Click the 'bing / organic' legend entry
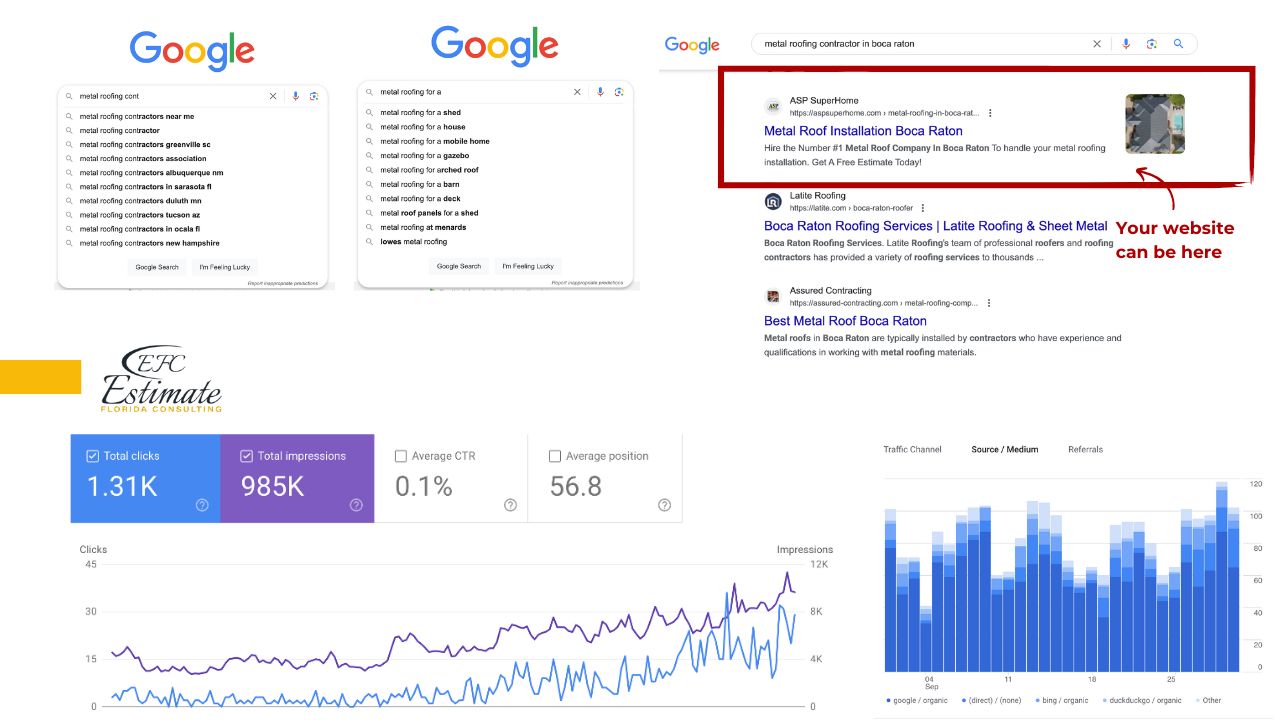Screen dimensions: 1280x720 [1062, 700]
